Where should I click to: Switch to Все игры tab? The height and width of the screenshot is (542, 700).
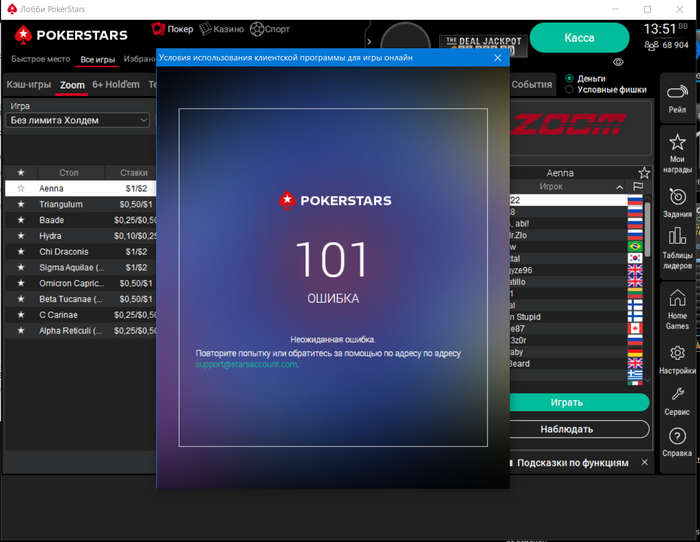[x=97, y=59]
